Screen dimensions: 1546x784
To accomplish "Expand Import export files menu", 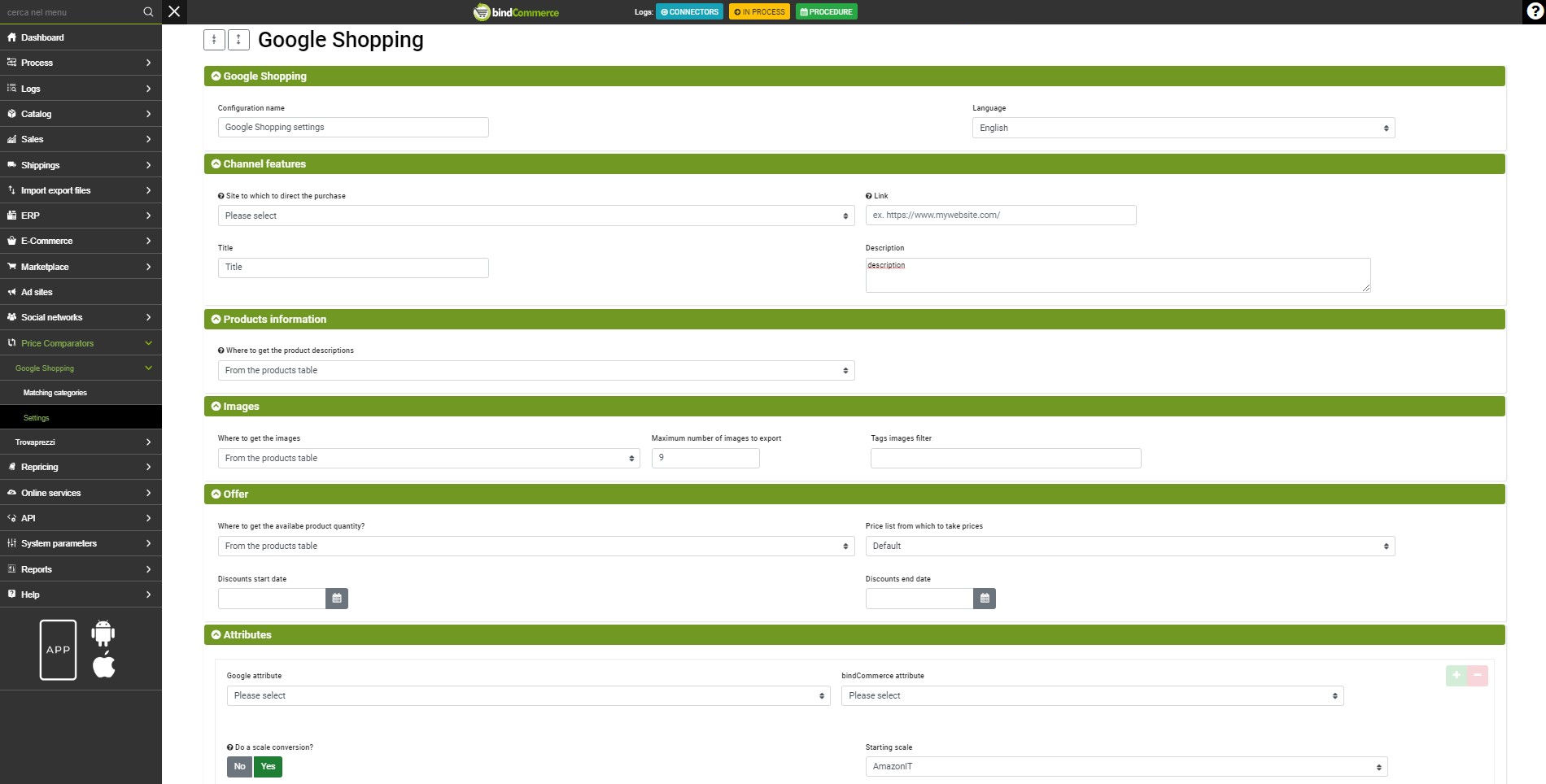I will (81, 190).
